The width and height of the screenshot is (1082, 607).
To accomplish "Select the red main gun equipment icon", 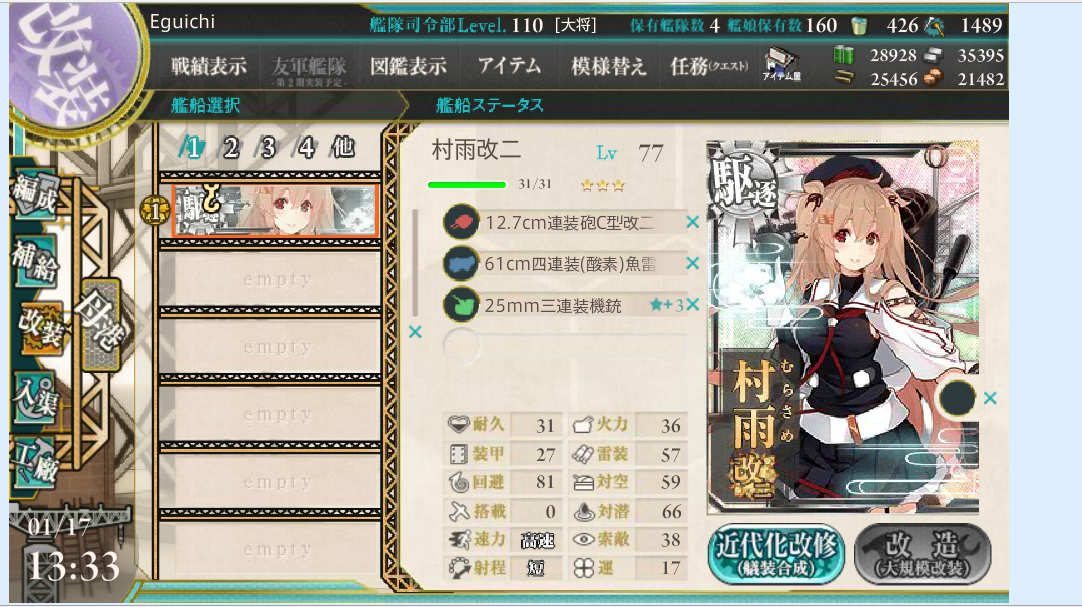I will 461,222.
